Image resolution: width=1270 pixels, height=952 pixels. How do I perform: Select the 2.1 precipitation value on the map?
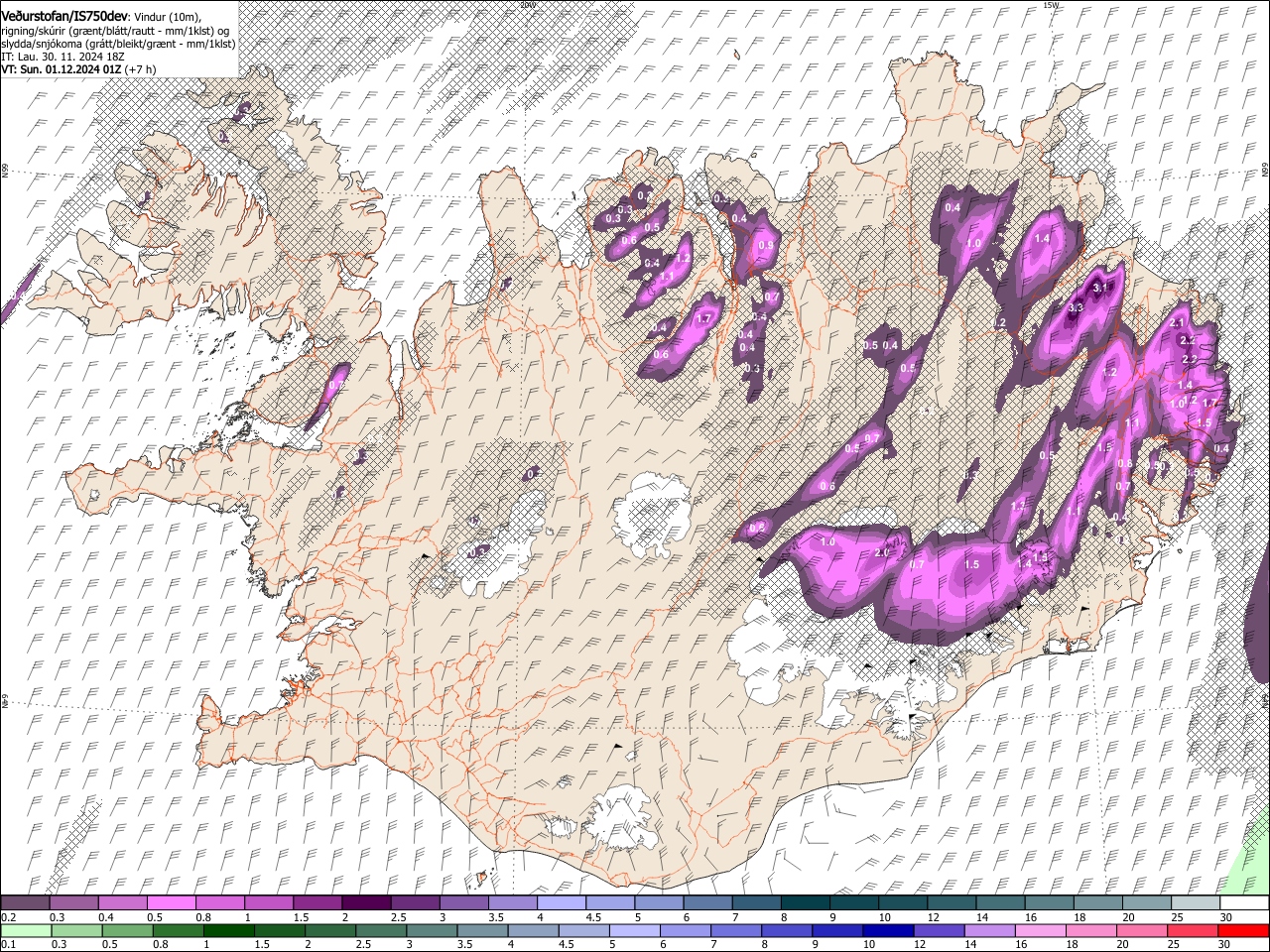click(x=1178, y=323)
